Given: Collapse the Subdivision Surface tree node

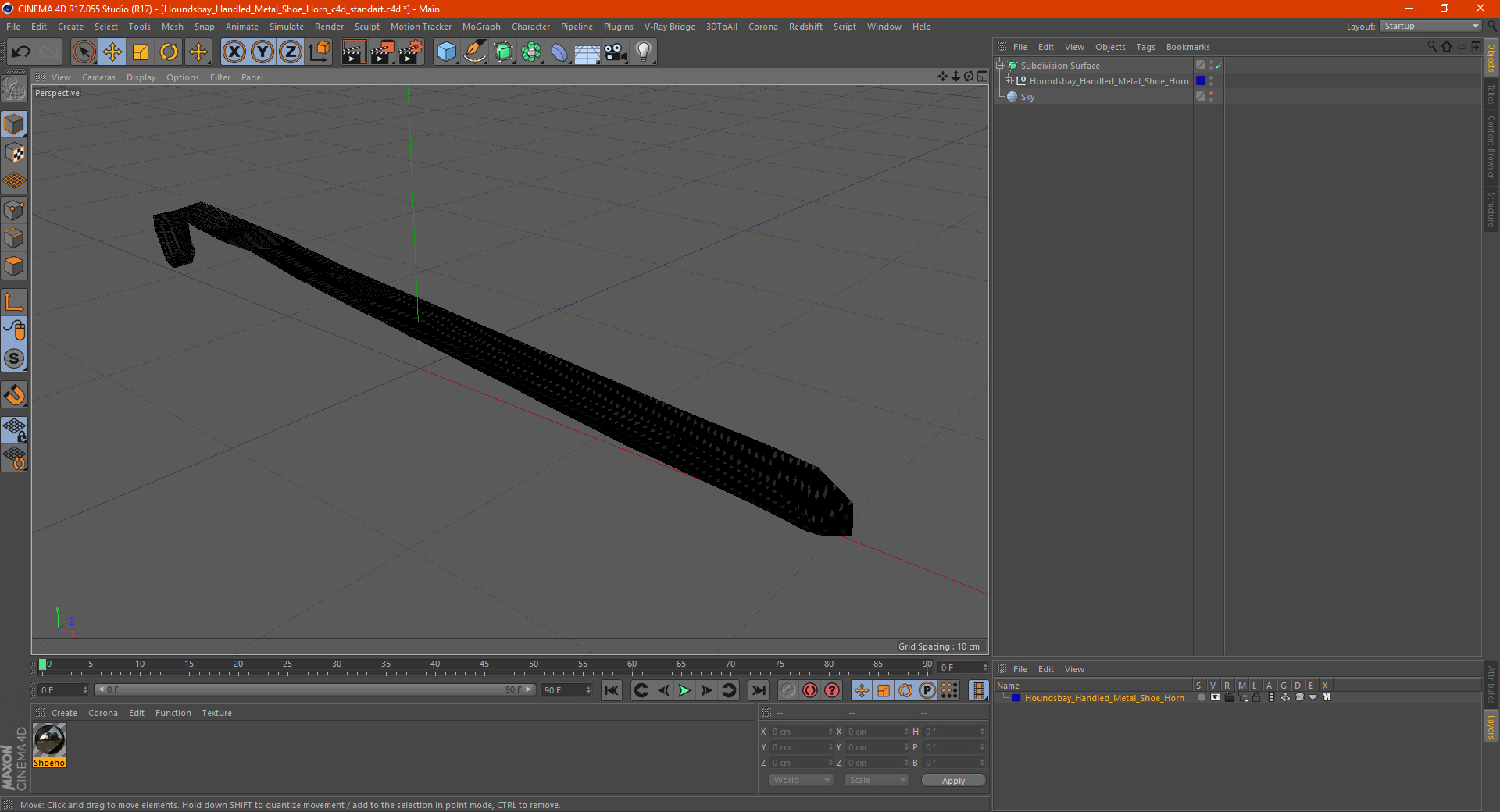Looking at the screenshot, I should pyautogui.click(x=1000, y=66).
